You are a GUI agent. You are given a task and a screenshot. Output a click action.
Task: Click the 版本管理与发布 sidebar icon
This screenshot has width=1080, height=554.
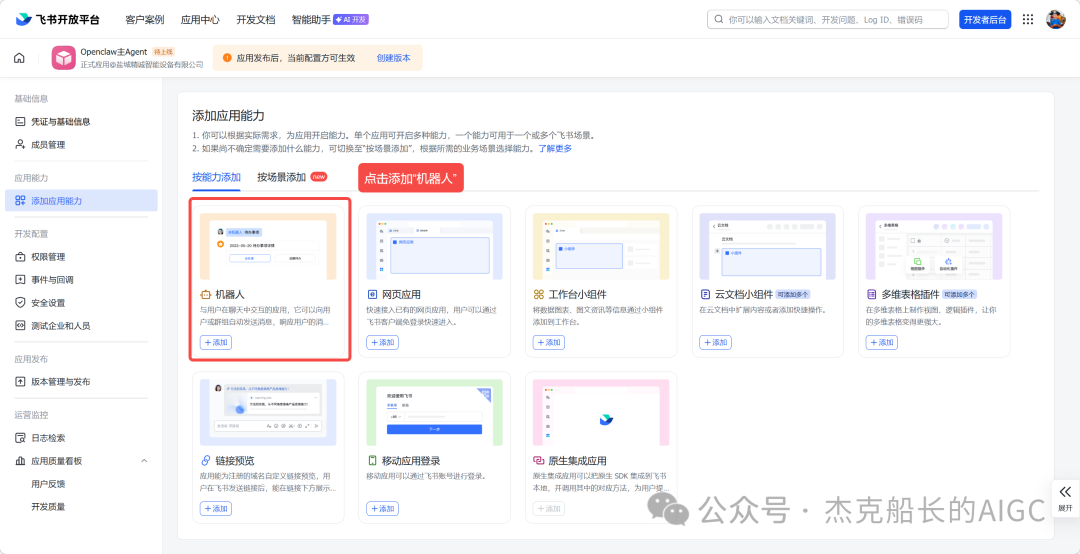click(x=20, y=382)
